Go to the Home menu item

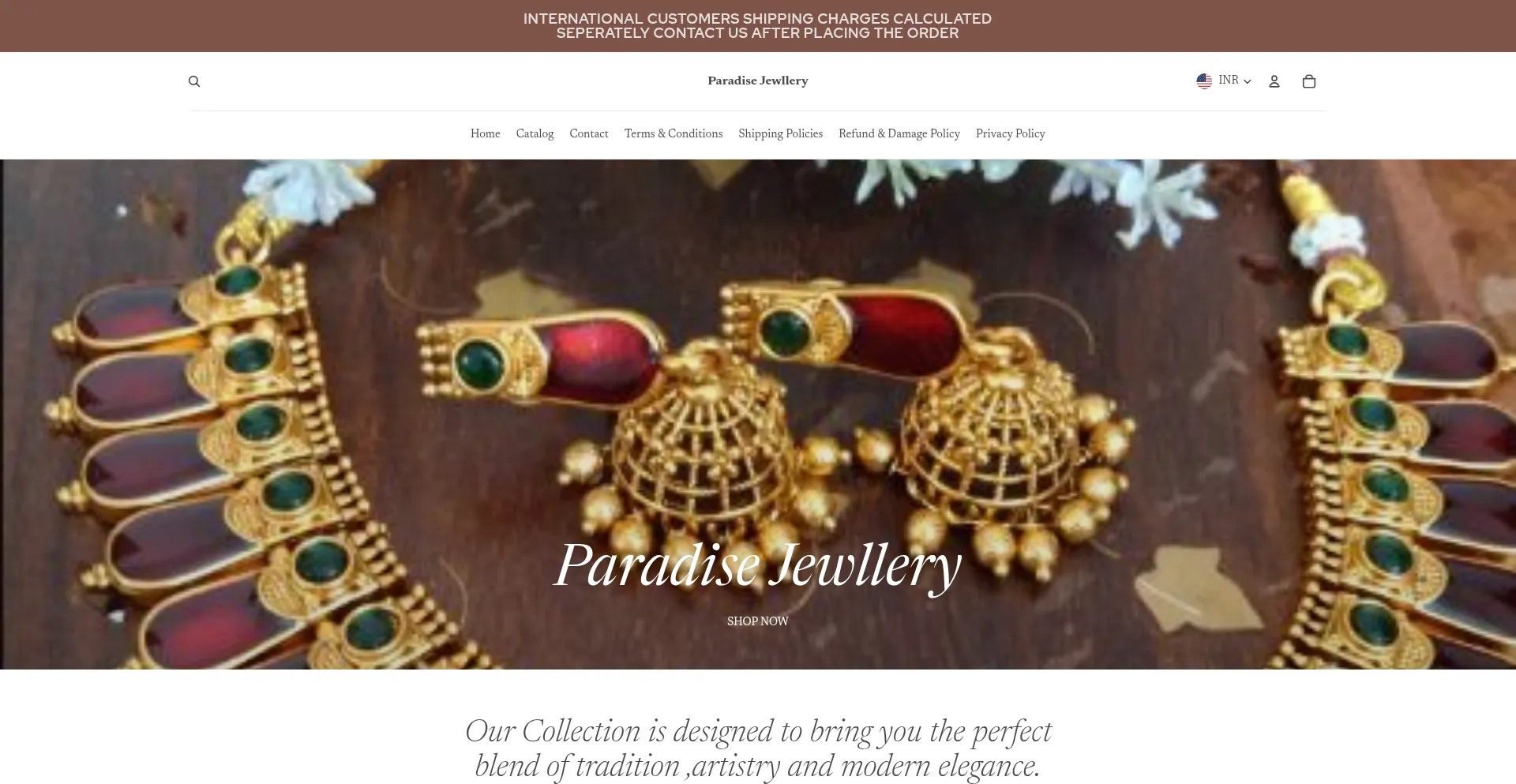click(485, 133)
